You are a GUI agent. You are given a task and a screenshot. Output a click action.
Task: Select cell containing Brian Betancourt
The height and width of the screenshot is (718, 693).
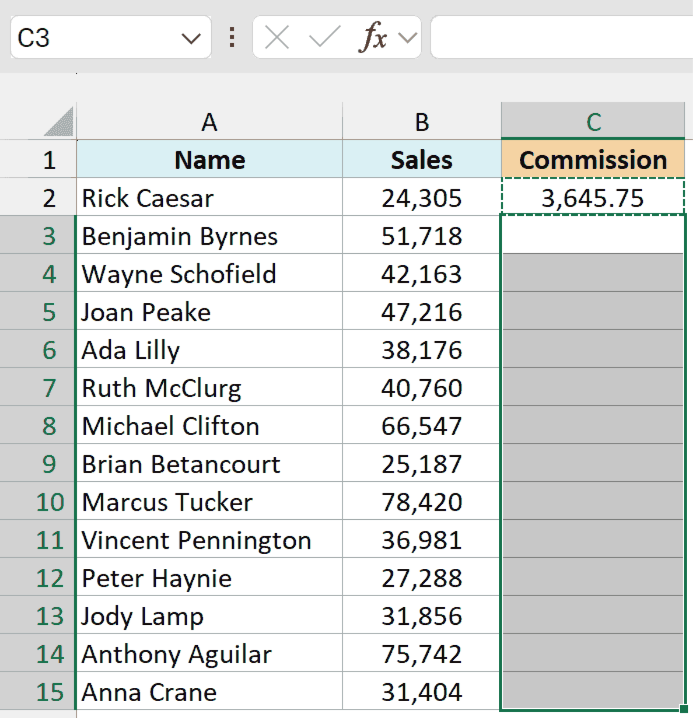pos(209,463)
